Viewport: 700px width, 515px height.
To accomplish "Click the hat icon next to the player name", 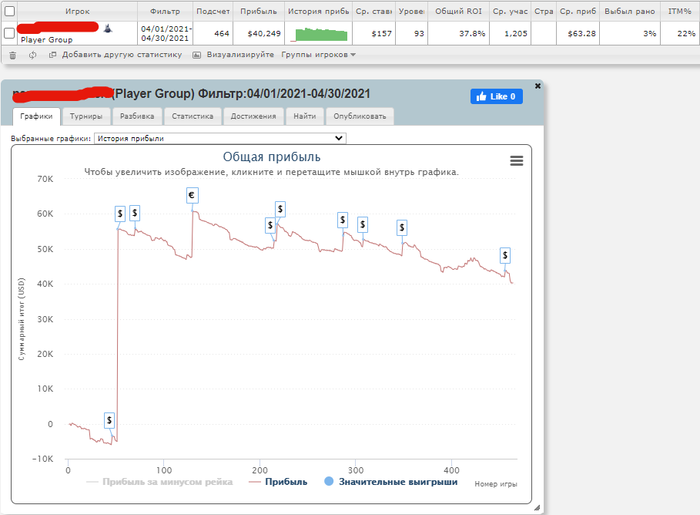I will coord(108,29).
